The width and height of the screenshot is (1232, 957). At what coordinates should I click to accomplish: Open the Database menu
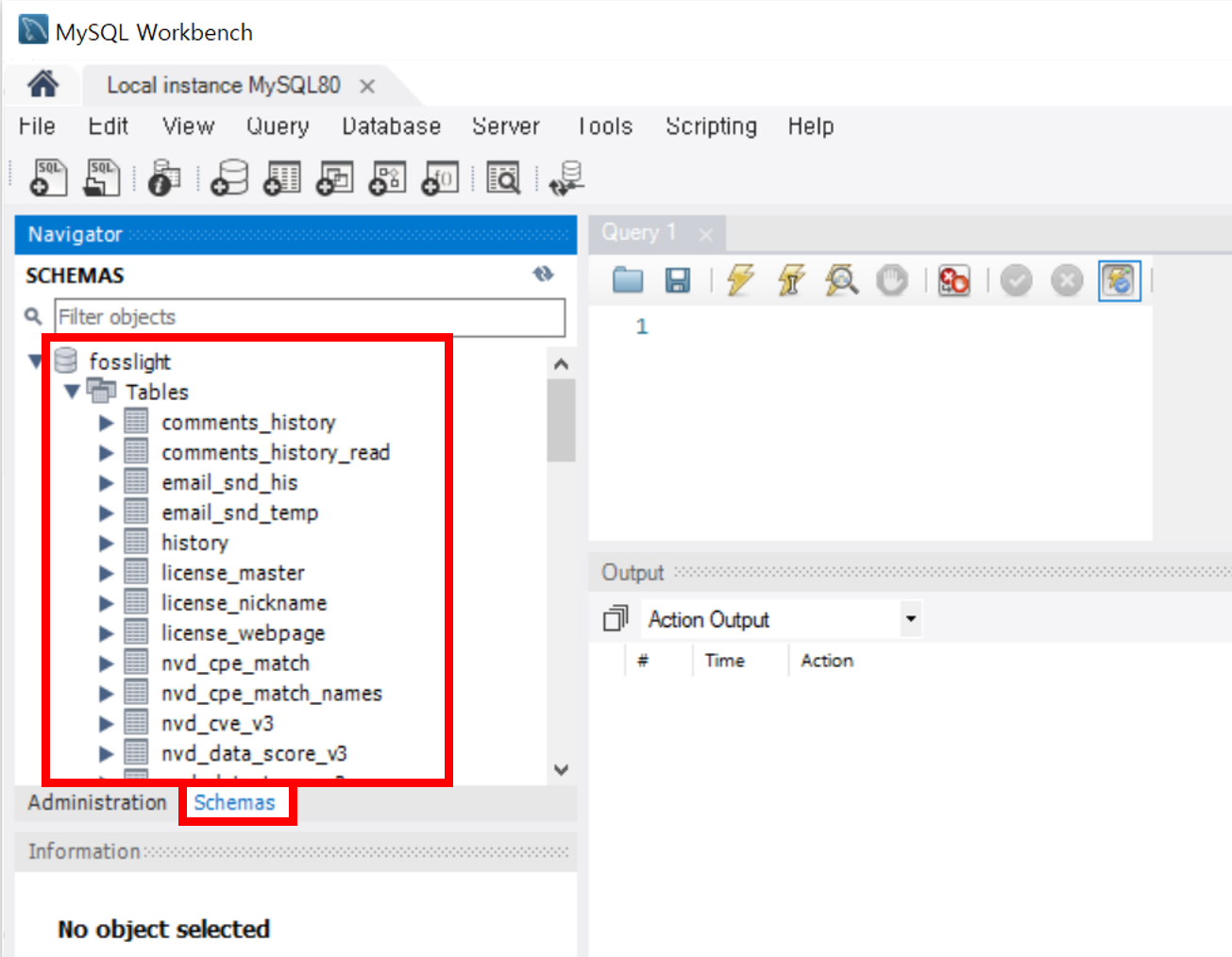(391, 126)
